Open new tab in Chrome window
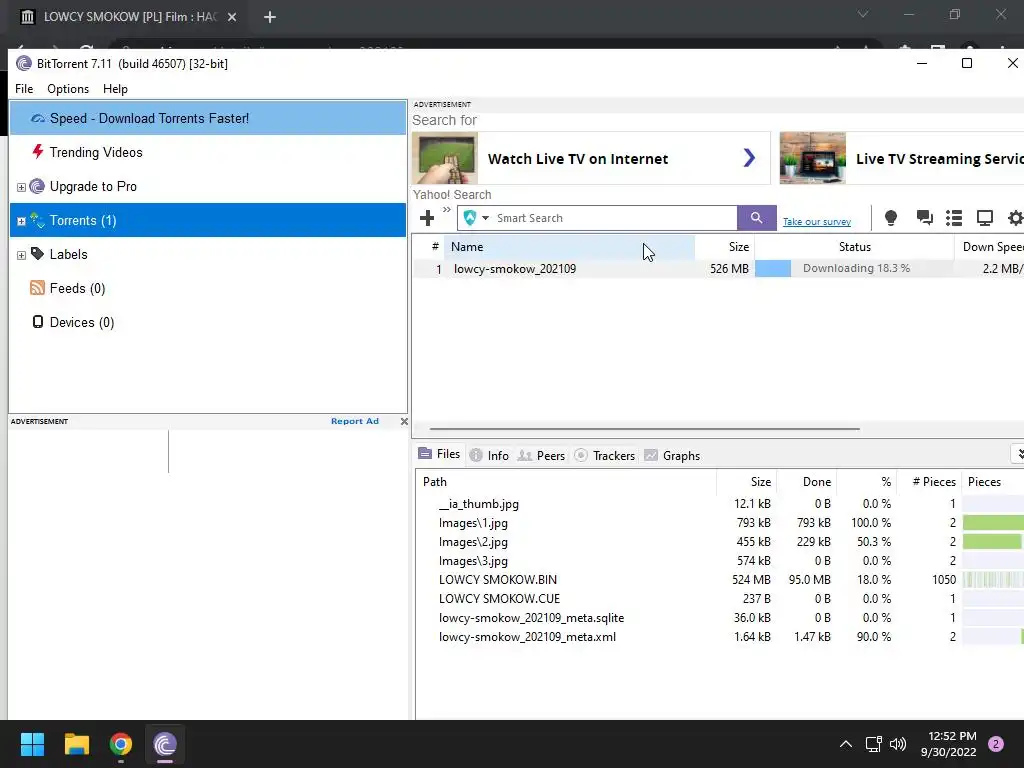The height and width of the screenshot is (768, 1024). pos(270,17)
